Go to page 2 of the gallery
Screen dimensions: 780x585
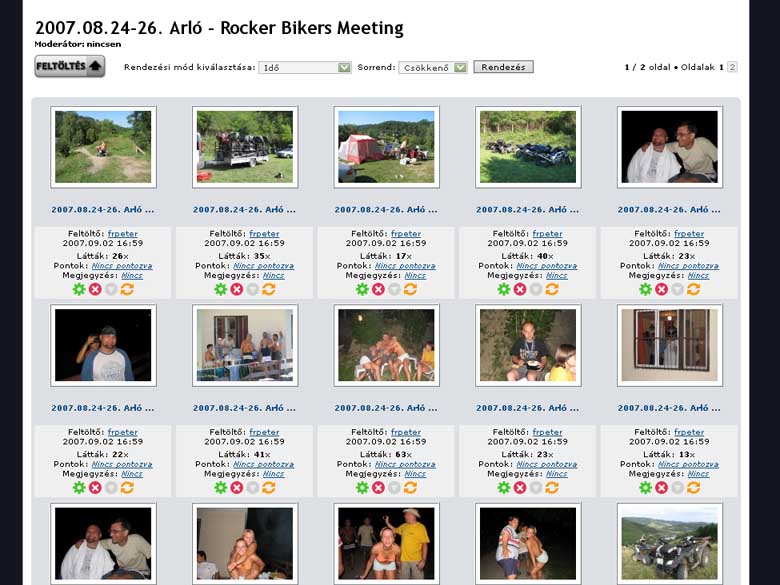[732, 67]
